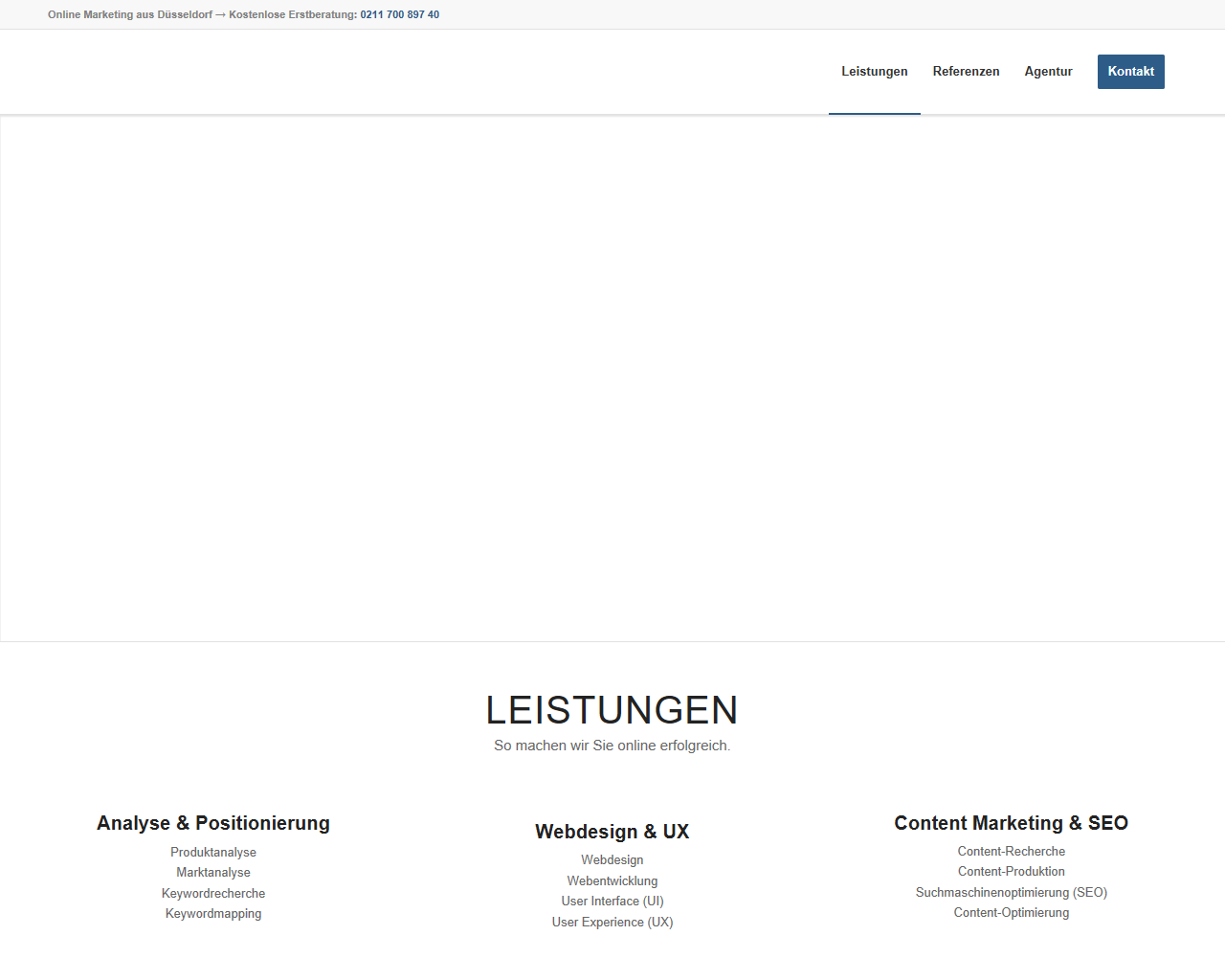Open Webdesign under Webdesign & UX

612,859
